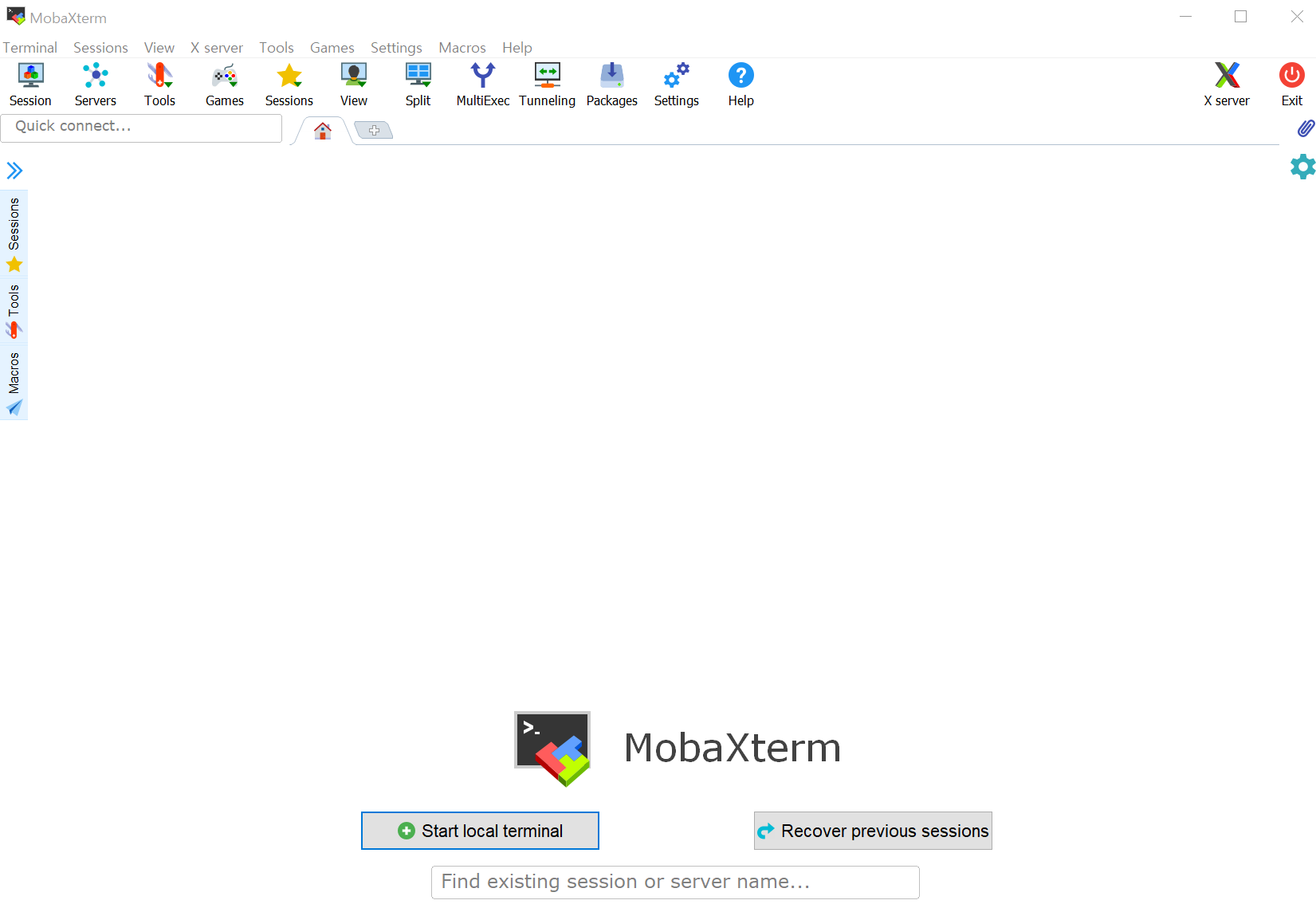Click the Split toolbar icon
Image resolution: width=1316 pixels, height=908 pixels.
418,85
